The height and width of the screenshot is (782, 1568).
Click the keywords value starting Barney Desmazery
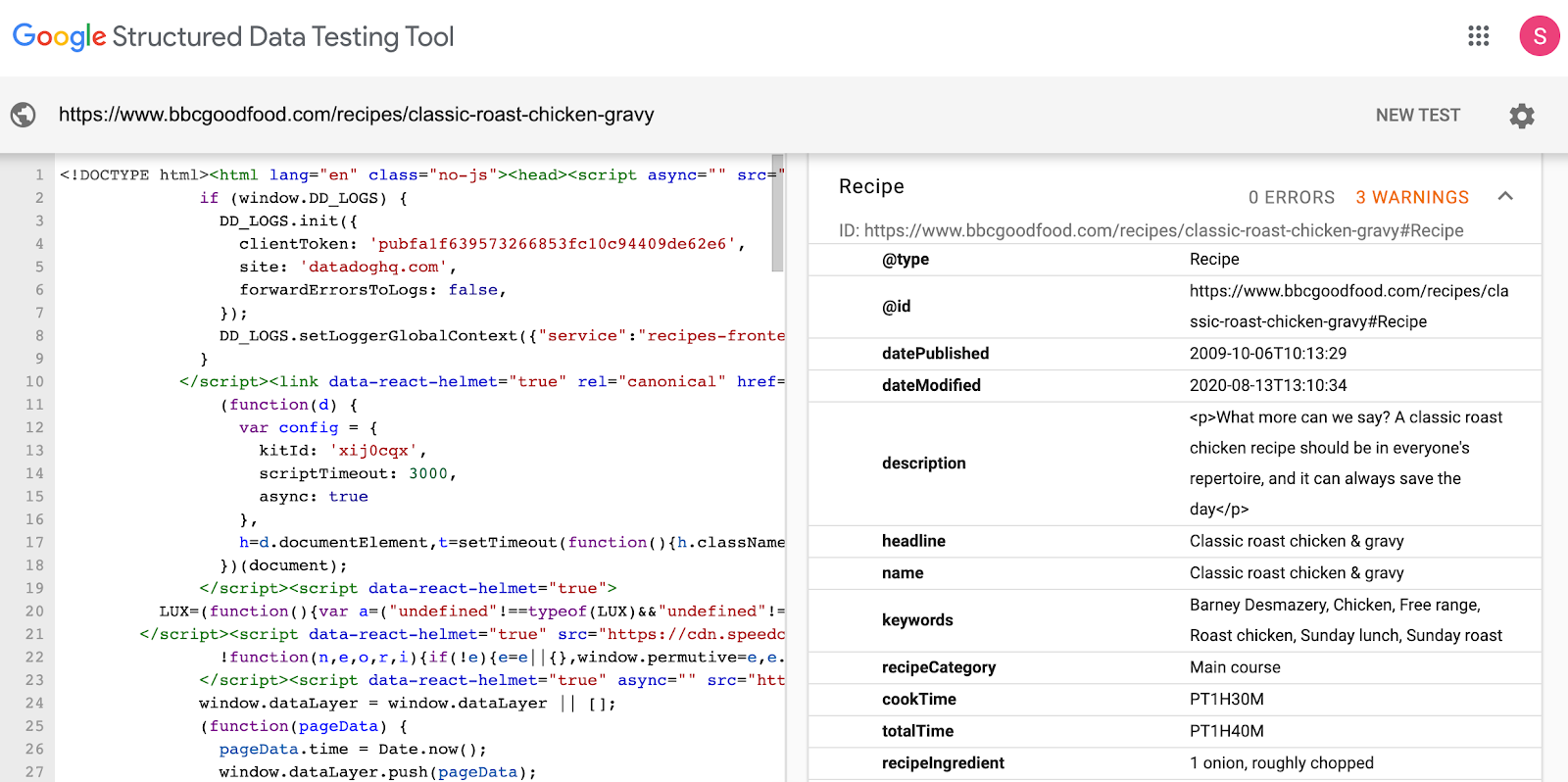point(1346,619)
